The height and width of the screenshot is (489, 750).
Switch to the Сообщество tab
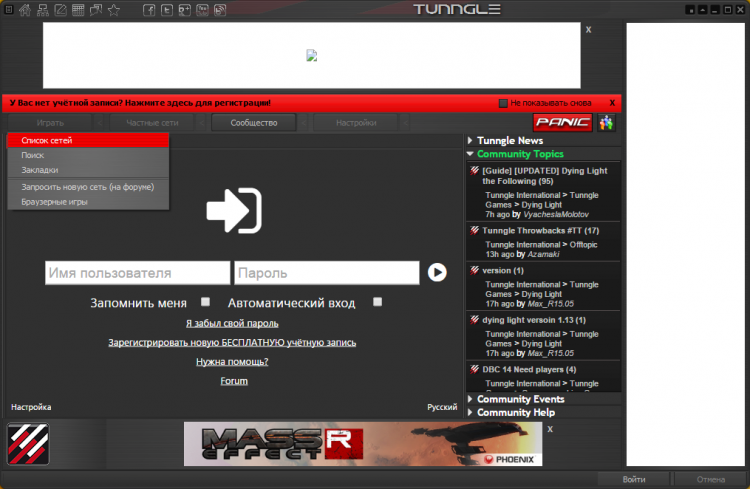coord(254,123)
